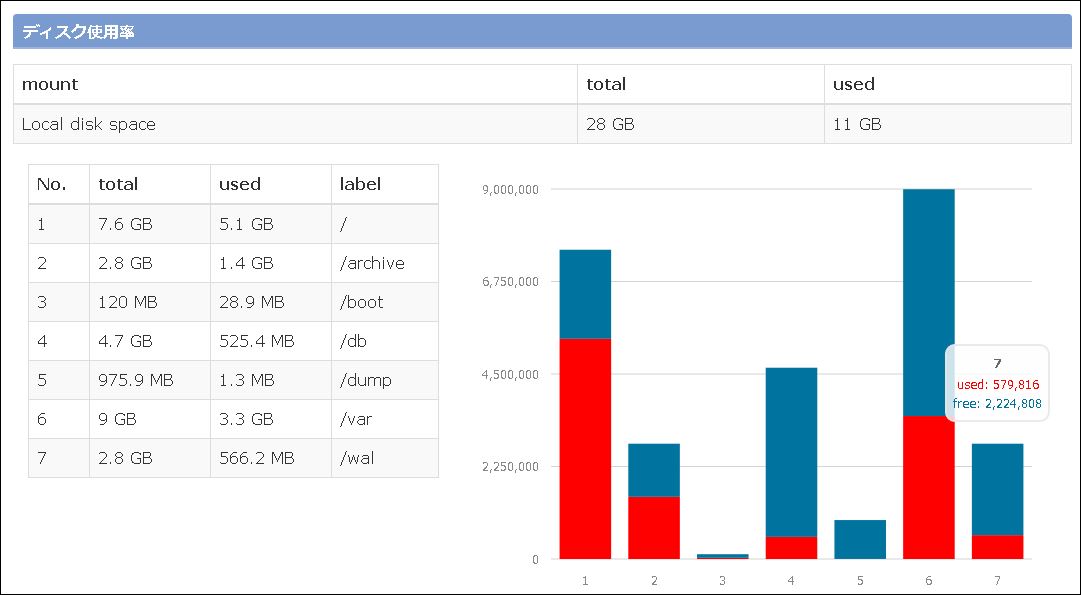Select the '566.2 MB' used cell

click(x=270, y=458)
